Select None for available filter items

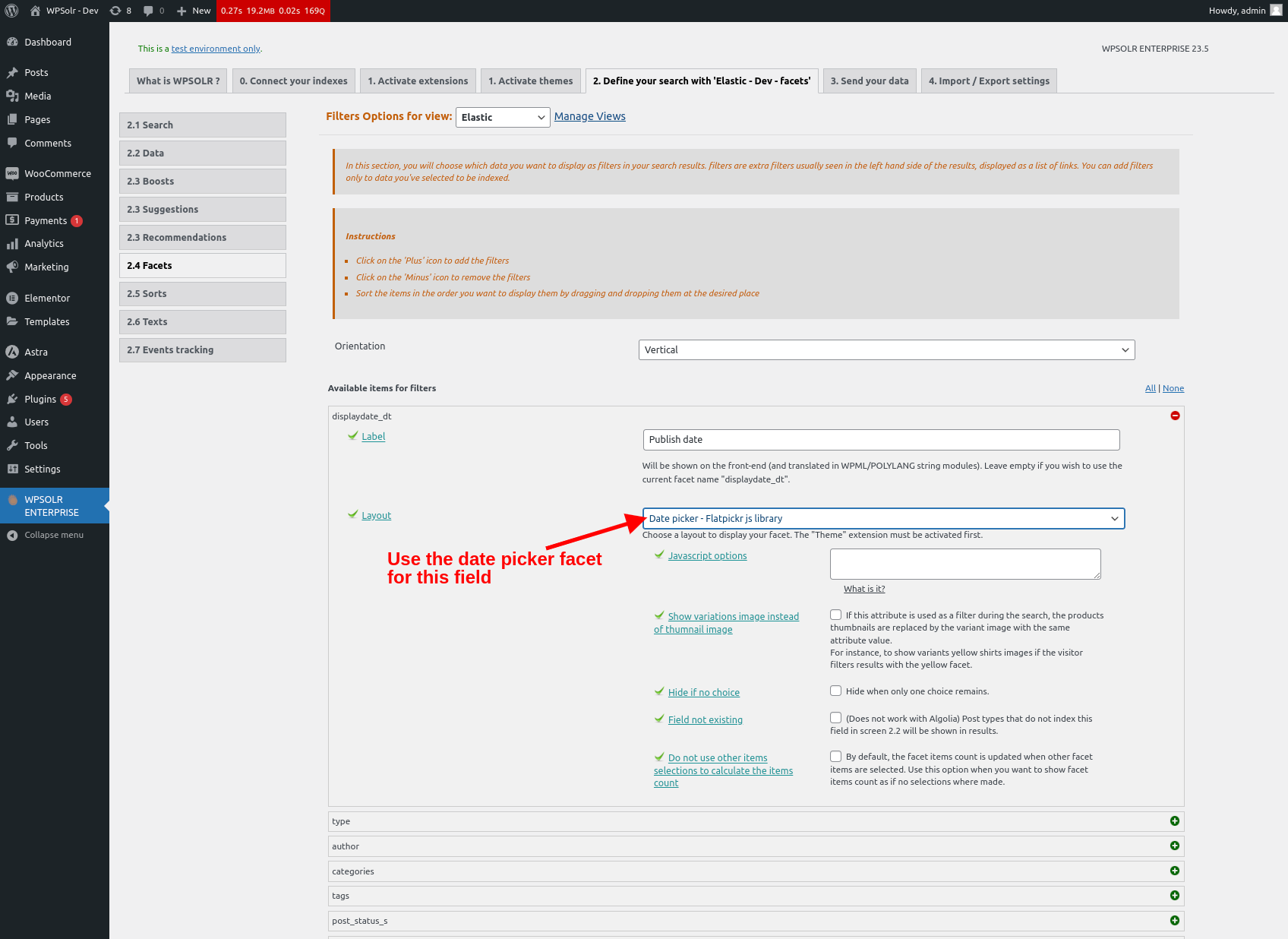click(x=1173, y=388)
